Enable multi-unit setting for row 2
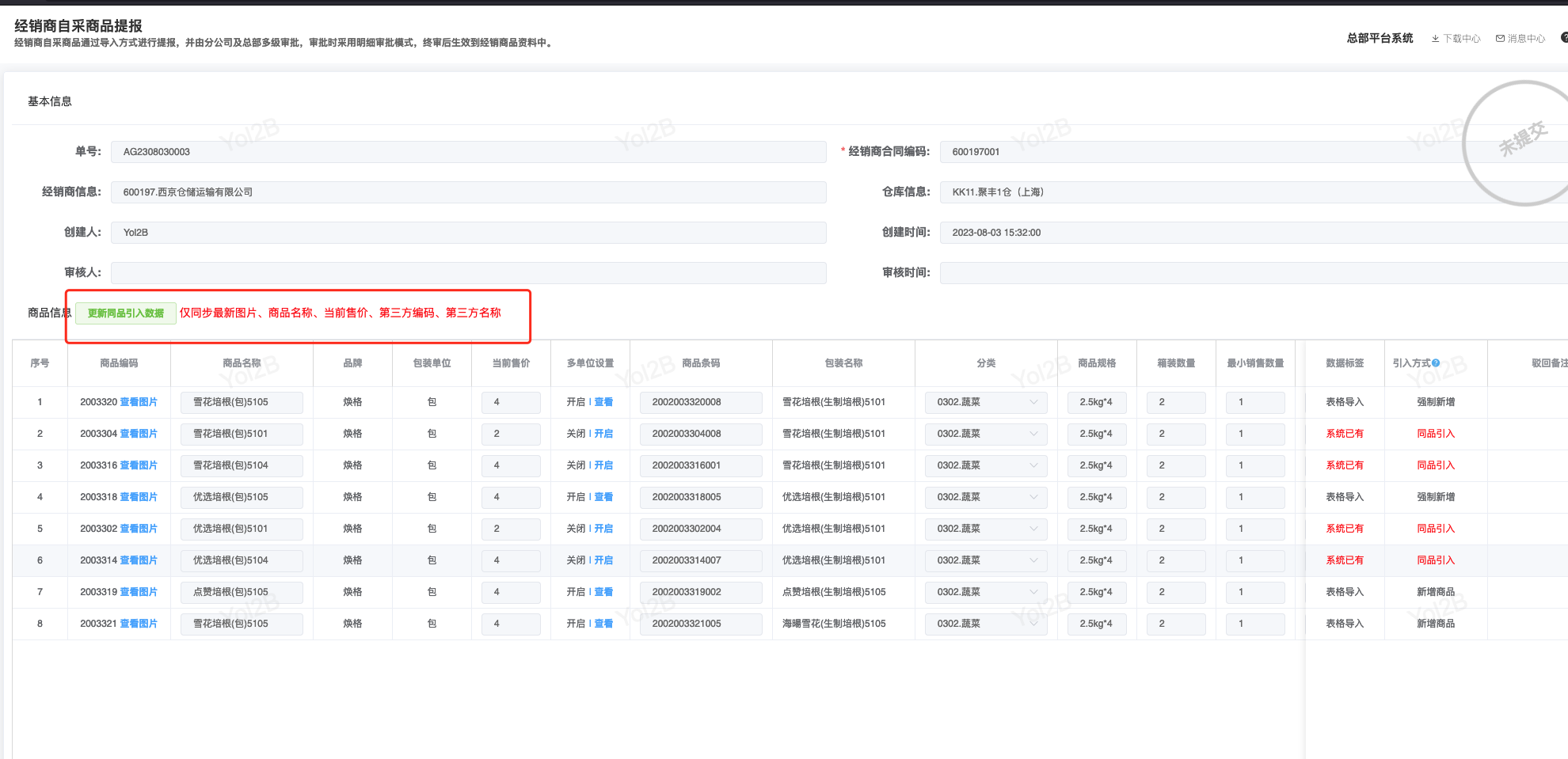Image resolution: width=1568 pixels, height=759 pixels. coord(603,434)
